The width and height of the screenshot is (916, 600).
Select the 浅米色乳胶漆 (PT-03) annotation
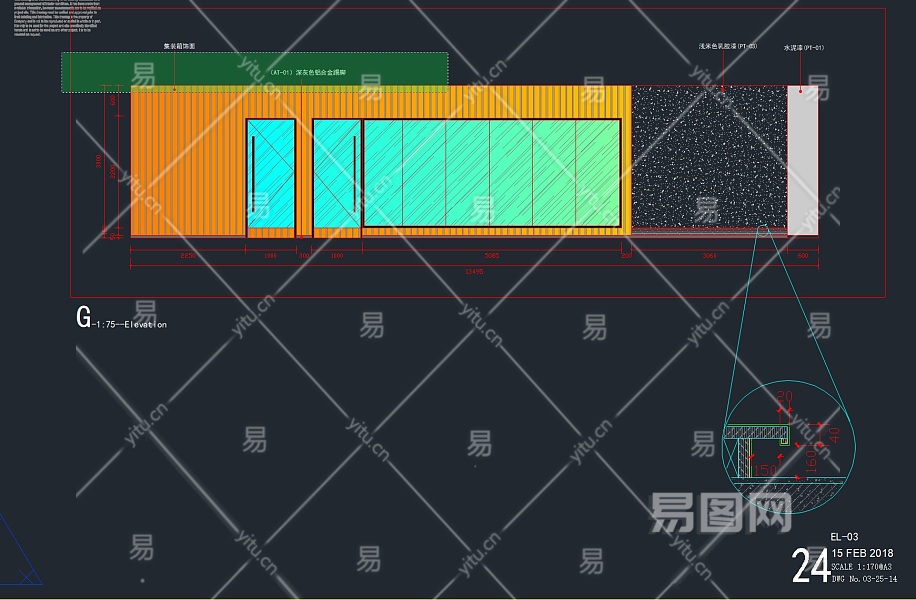727,46
